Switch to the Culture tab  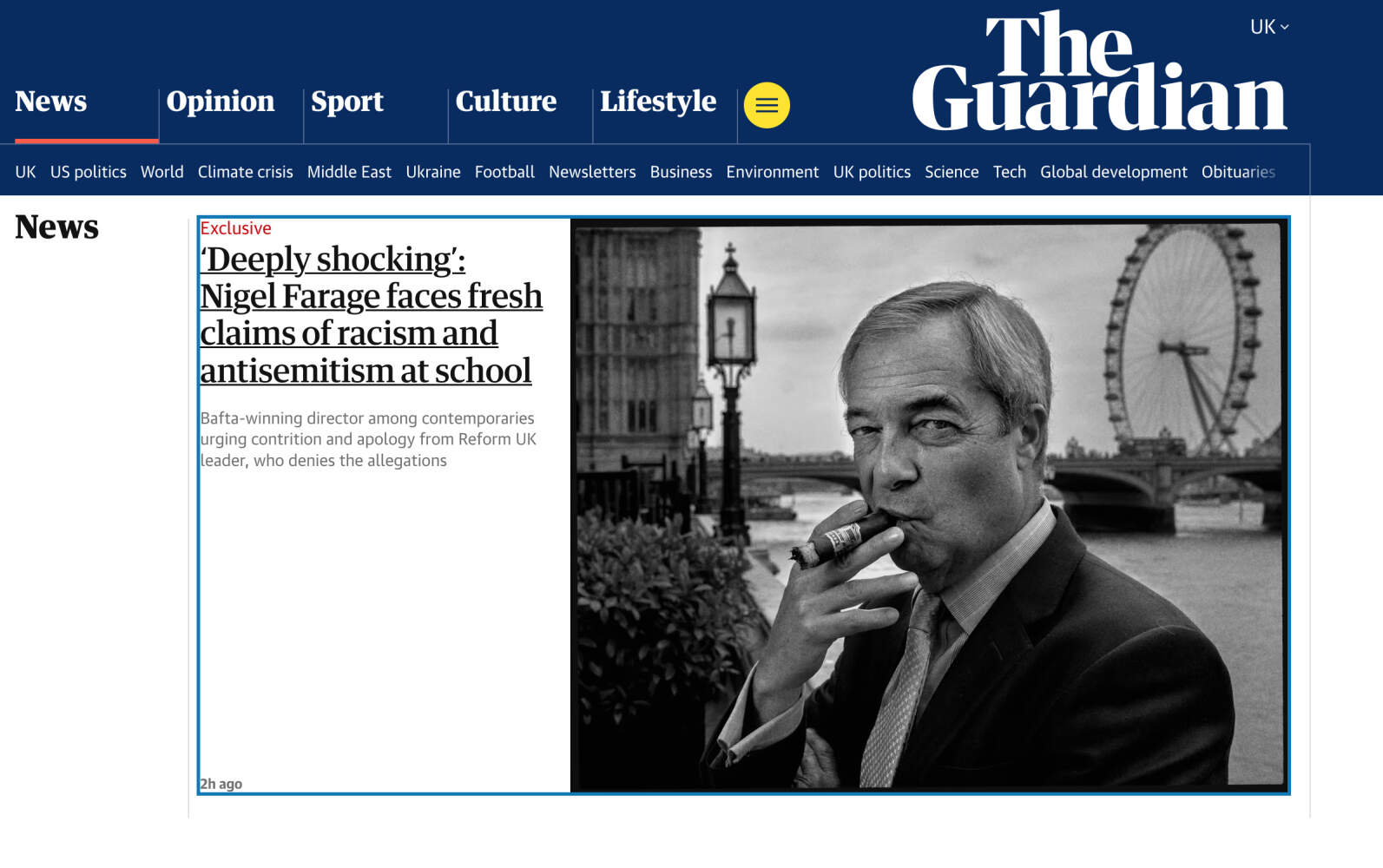click(506, 102)
